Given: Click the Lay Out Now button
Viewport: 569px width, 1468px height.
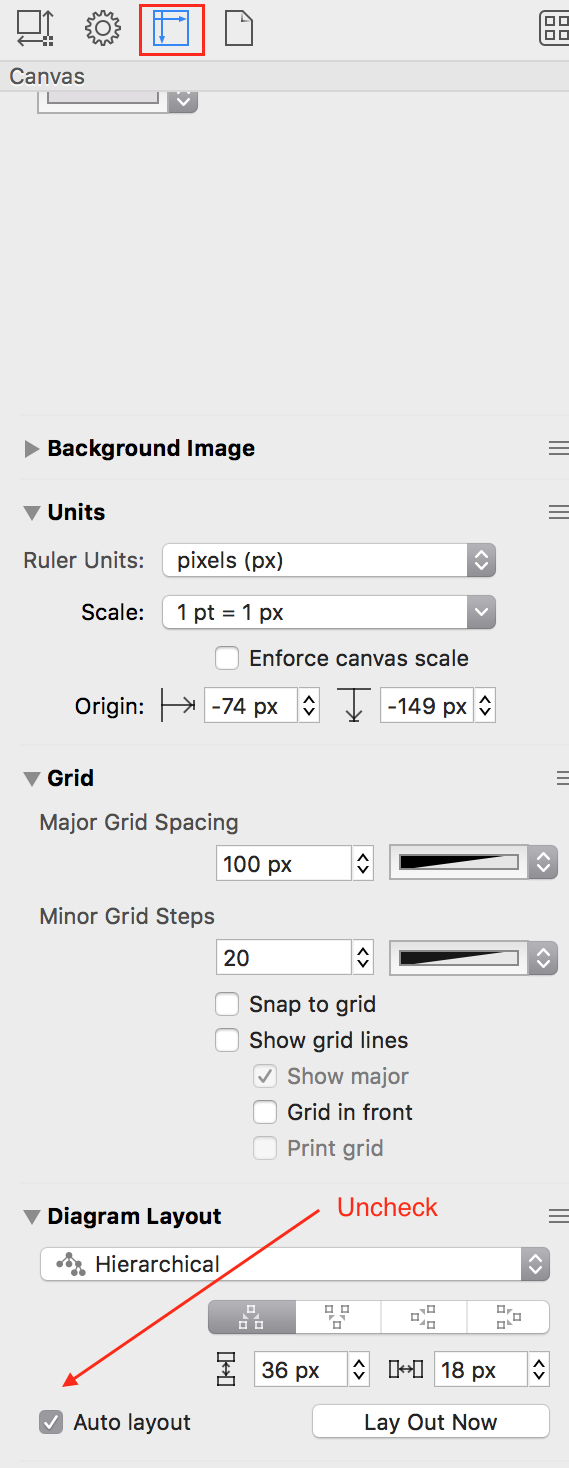Looking at the screenshot, I should [431, 1422].
